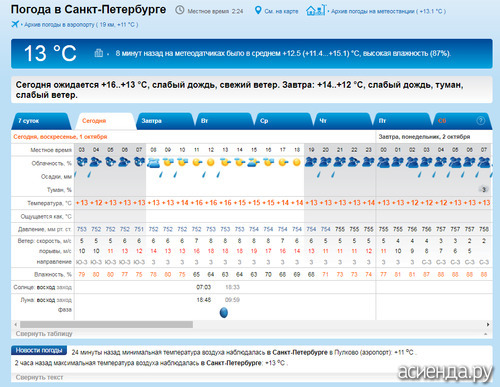Open См. на карте link
Image resolution: width=500 pixels, height=387 pixels.
pos(281,11)
